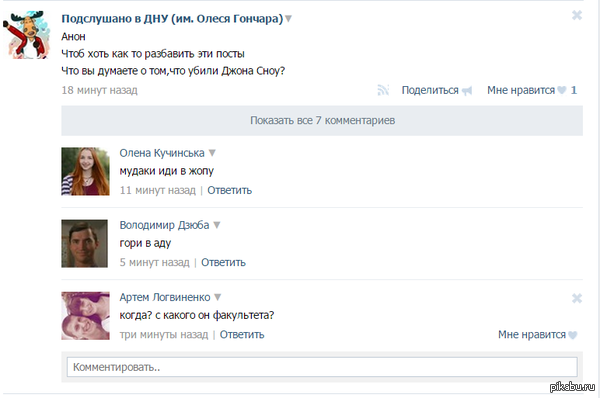
Task: Click the heart icon next to count 1
Action: pos(561,90)
